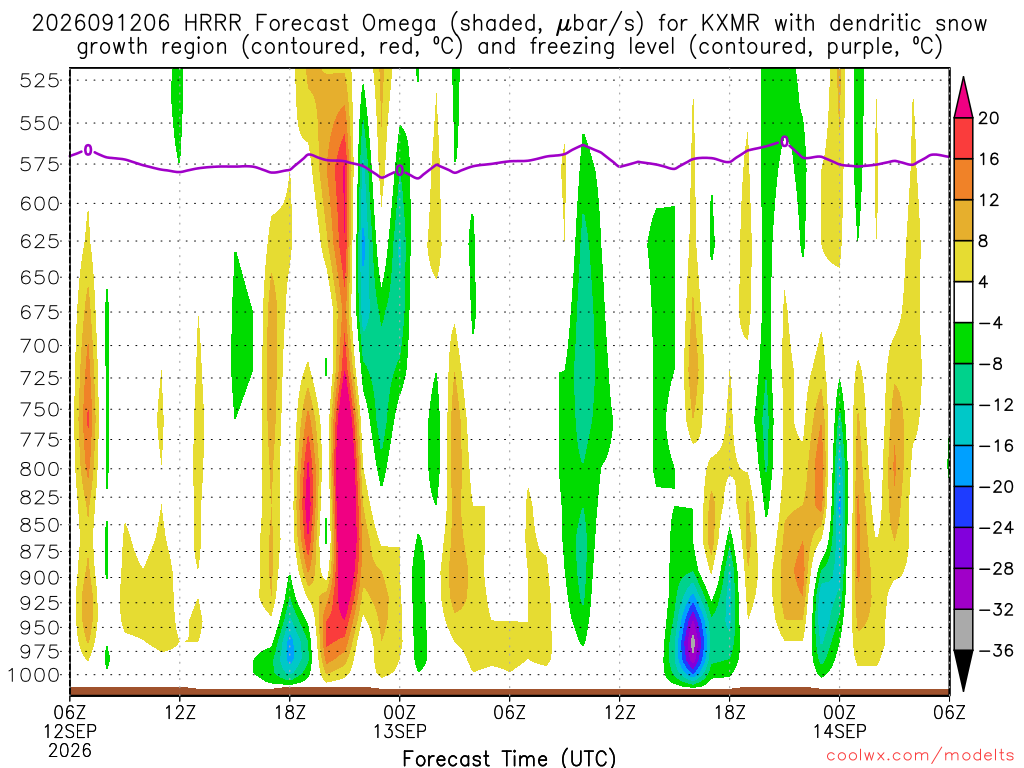Click the 00Z 14SEP time axis label
Image resolution: width=1024 pixels, height=768 pixels.
click(x=839, y=722)
